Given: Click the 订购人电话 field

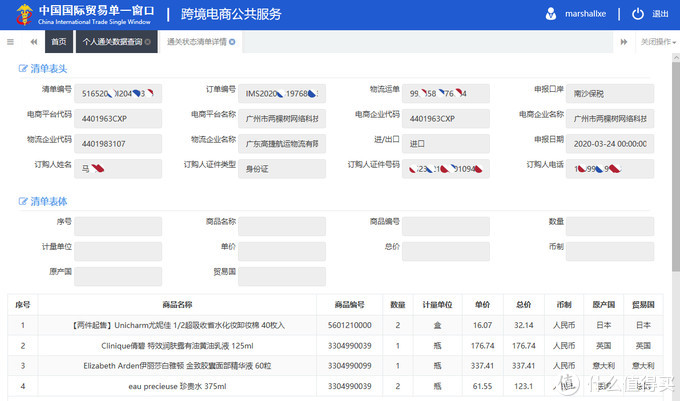Looking at the screenshot, I should coord(610,169).
